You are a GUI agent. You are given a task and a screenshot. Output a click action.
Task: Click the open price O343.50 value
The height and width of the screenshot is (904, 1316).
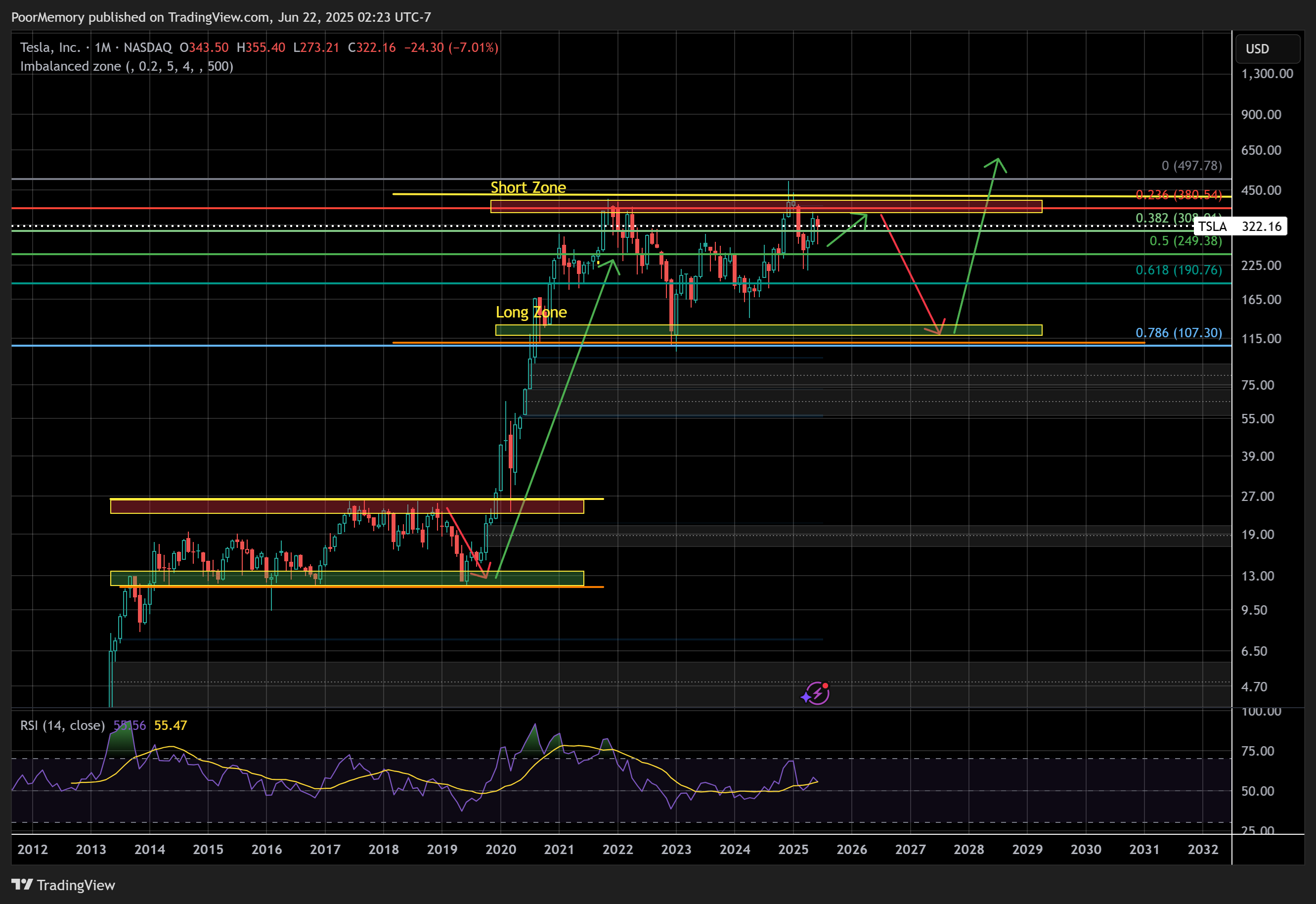(204, 47)
